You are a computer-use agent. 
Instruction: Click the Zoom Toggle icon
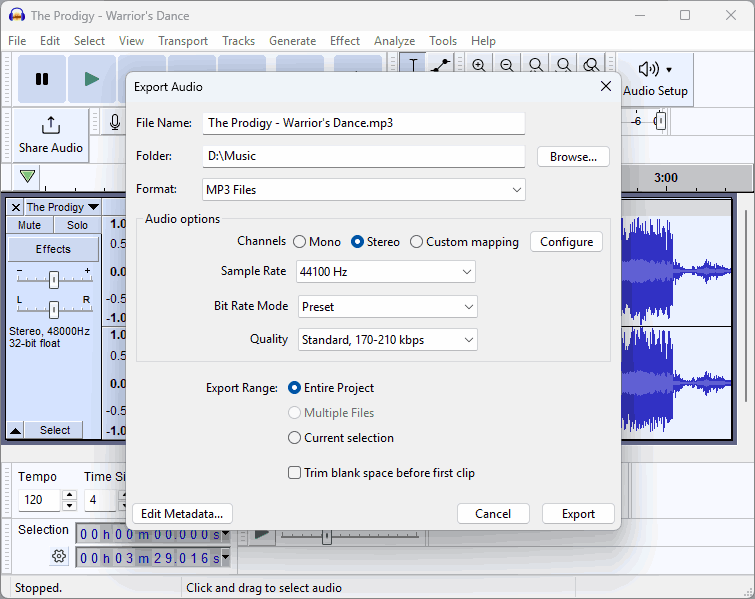[x=591, y=65]
